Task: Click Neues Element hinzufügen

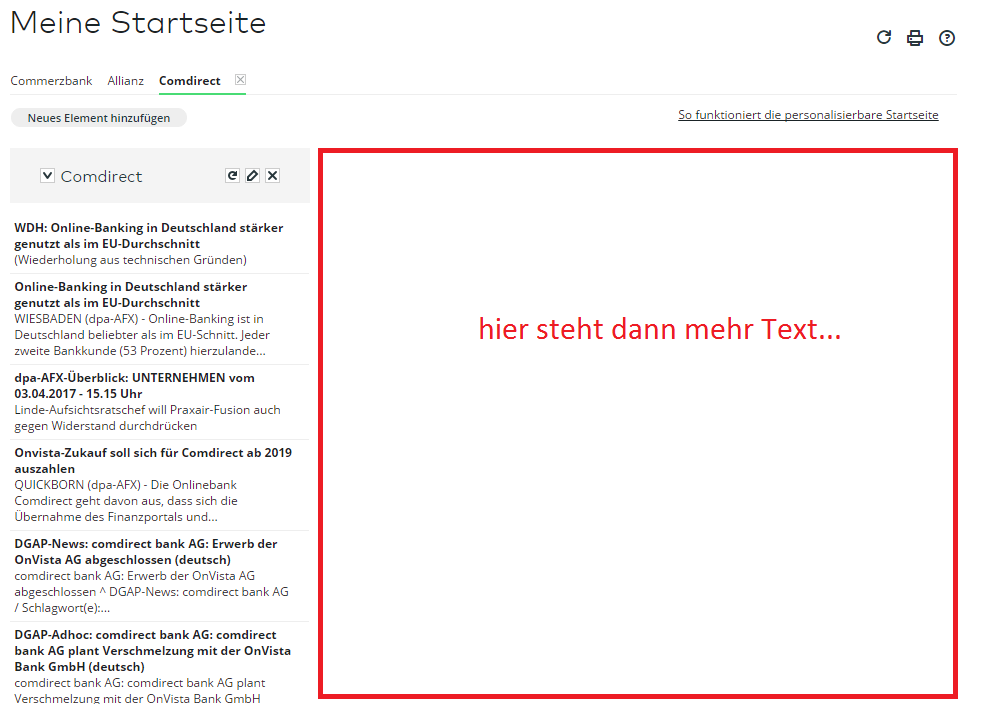Action: click(98, 117)
